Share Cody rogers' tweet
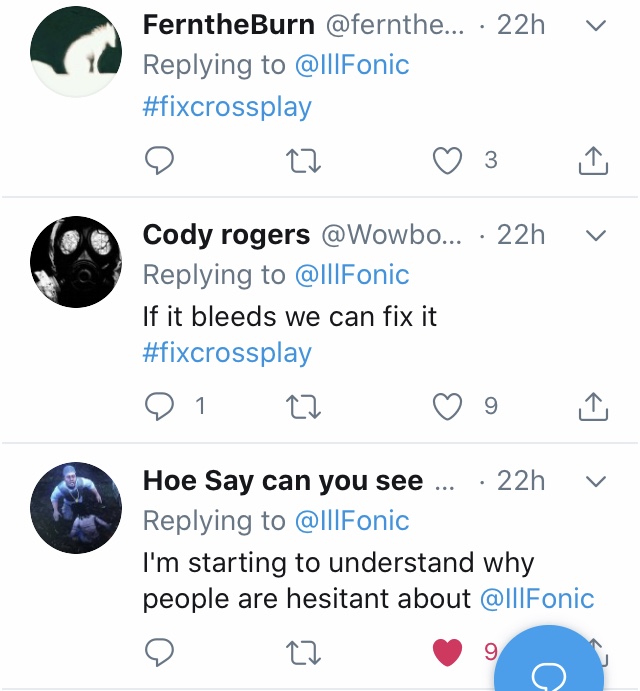640x691 pixels. [593, 406]
